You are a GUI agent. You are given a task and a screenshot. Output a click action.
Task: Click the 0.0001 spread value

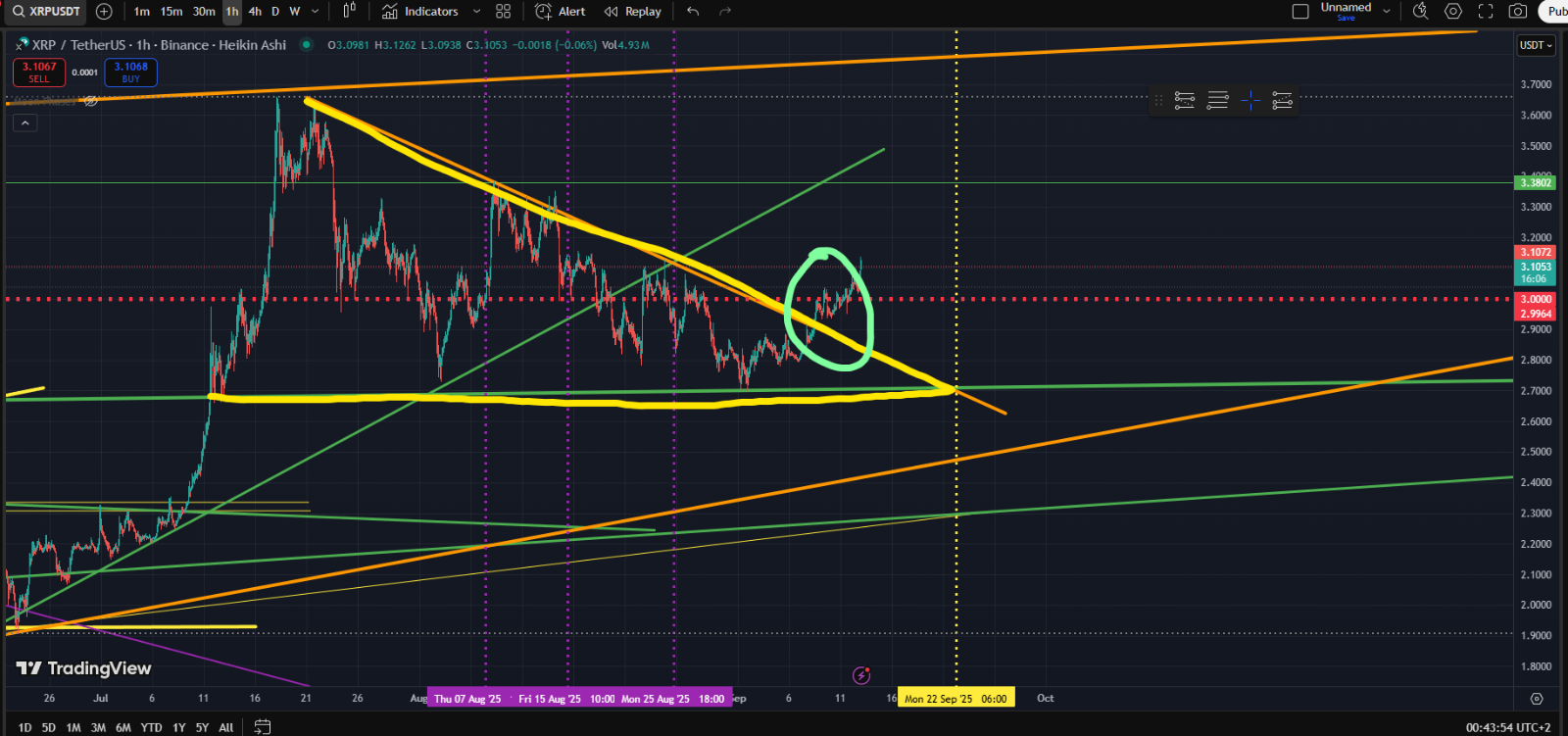85,73
